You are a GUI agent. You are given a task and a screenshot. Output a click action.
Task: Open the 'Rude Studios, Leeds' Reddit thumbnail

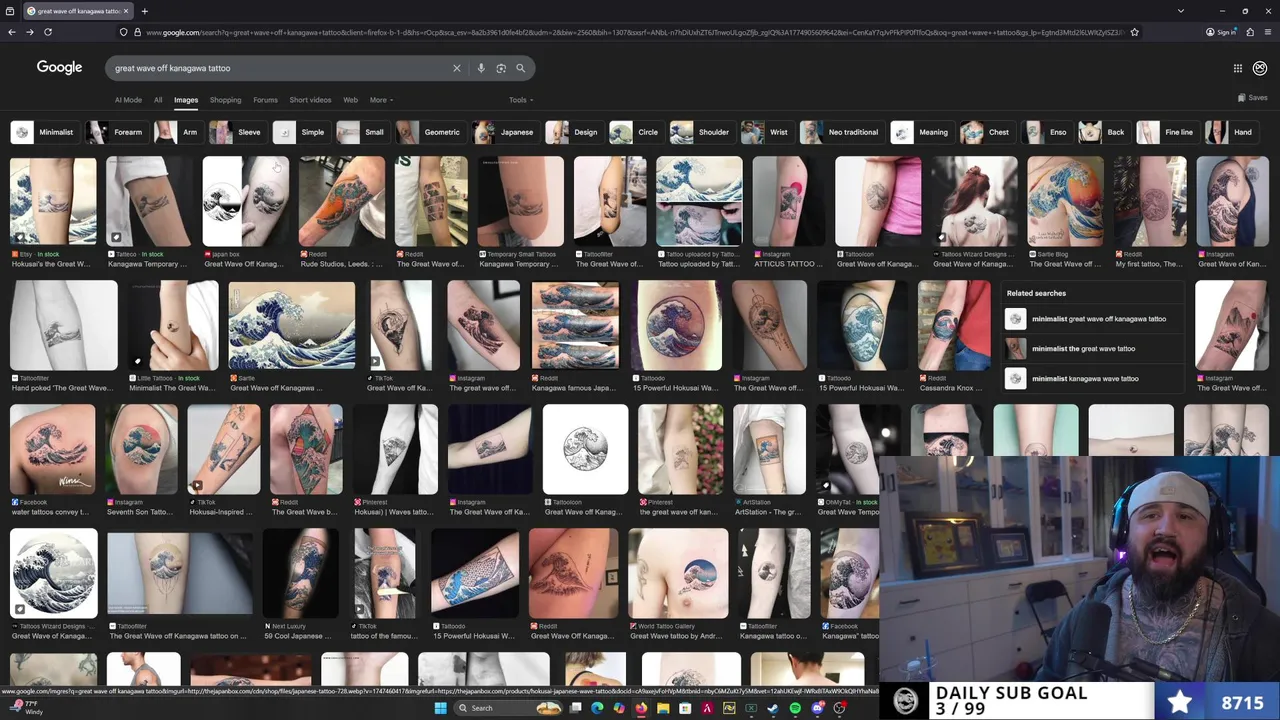click(x=342, y=201)
